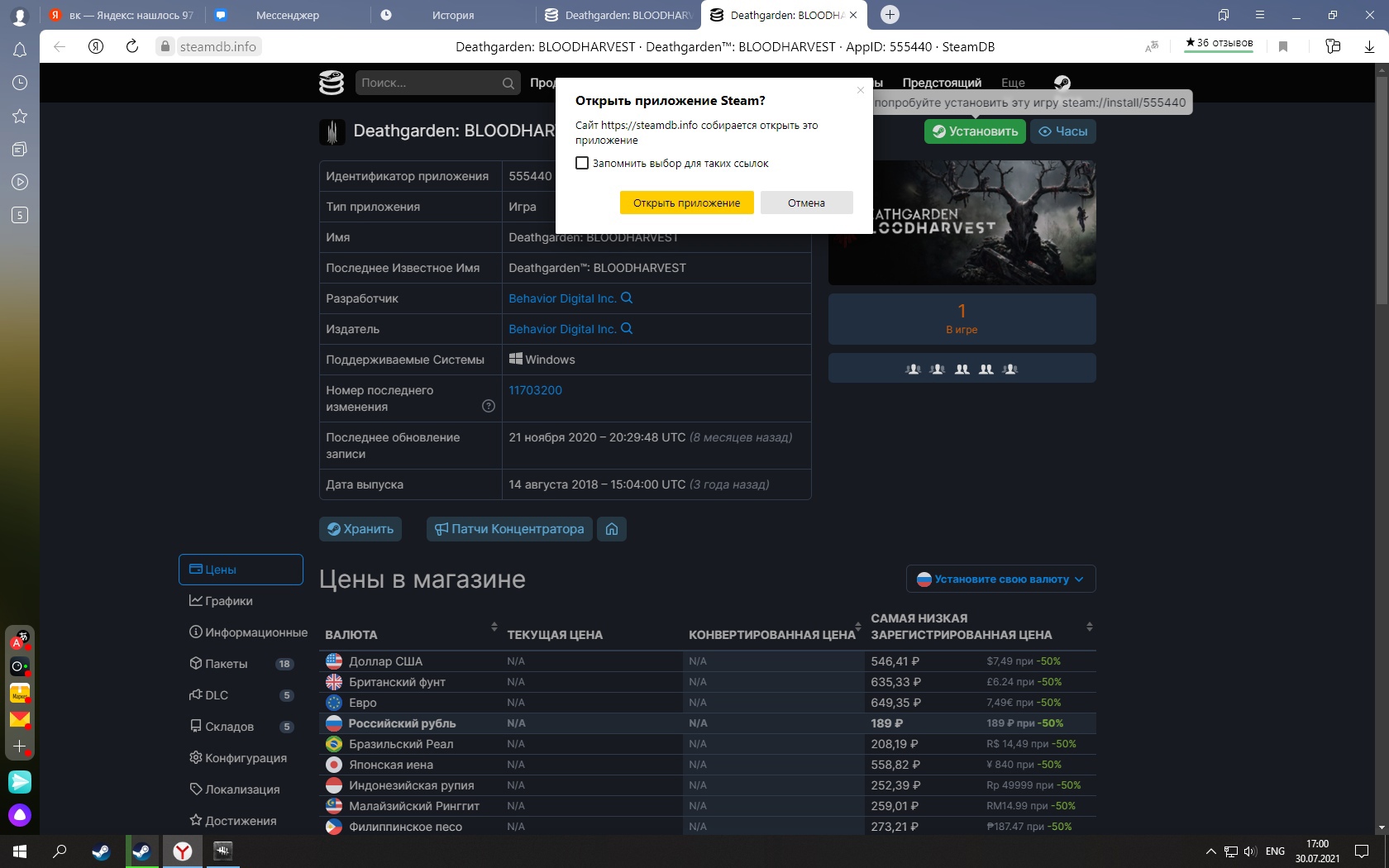The height and width of the screenshot is (868, 1389).
Task: Select the 'Цены' sidebar section
Action: (241, 570)
